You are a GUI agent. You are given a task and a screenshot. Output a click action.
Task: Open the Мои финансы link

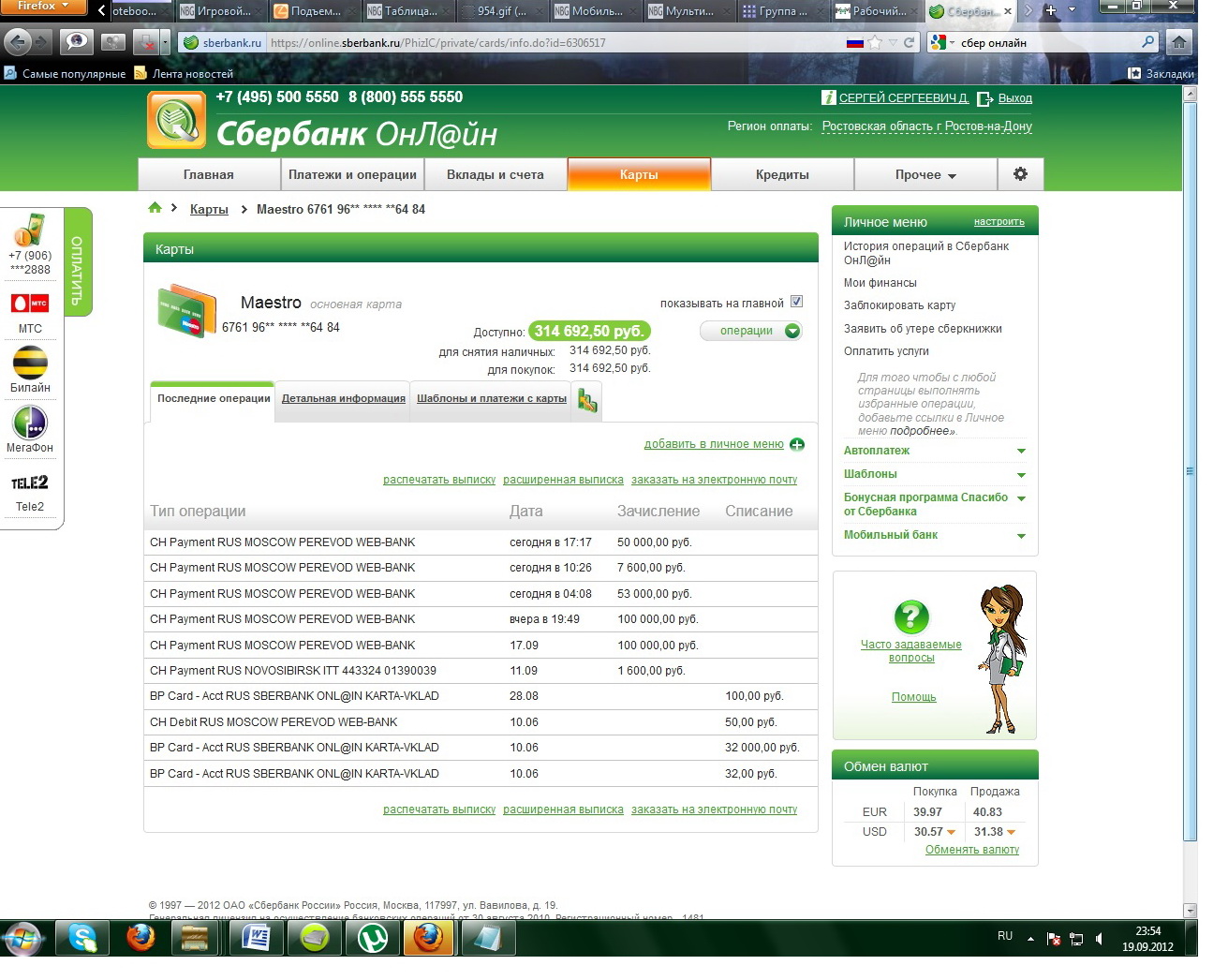point(880,283)
